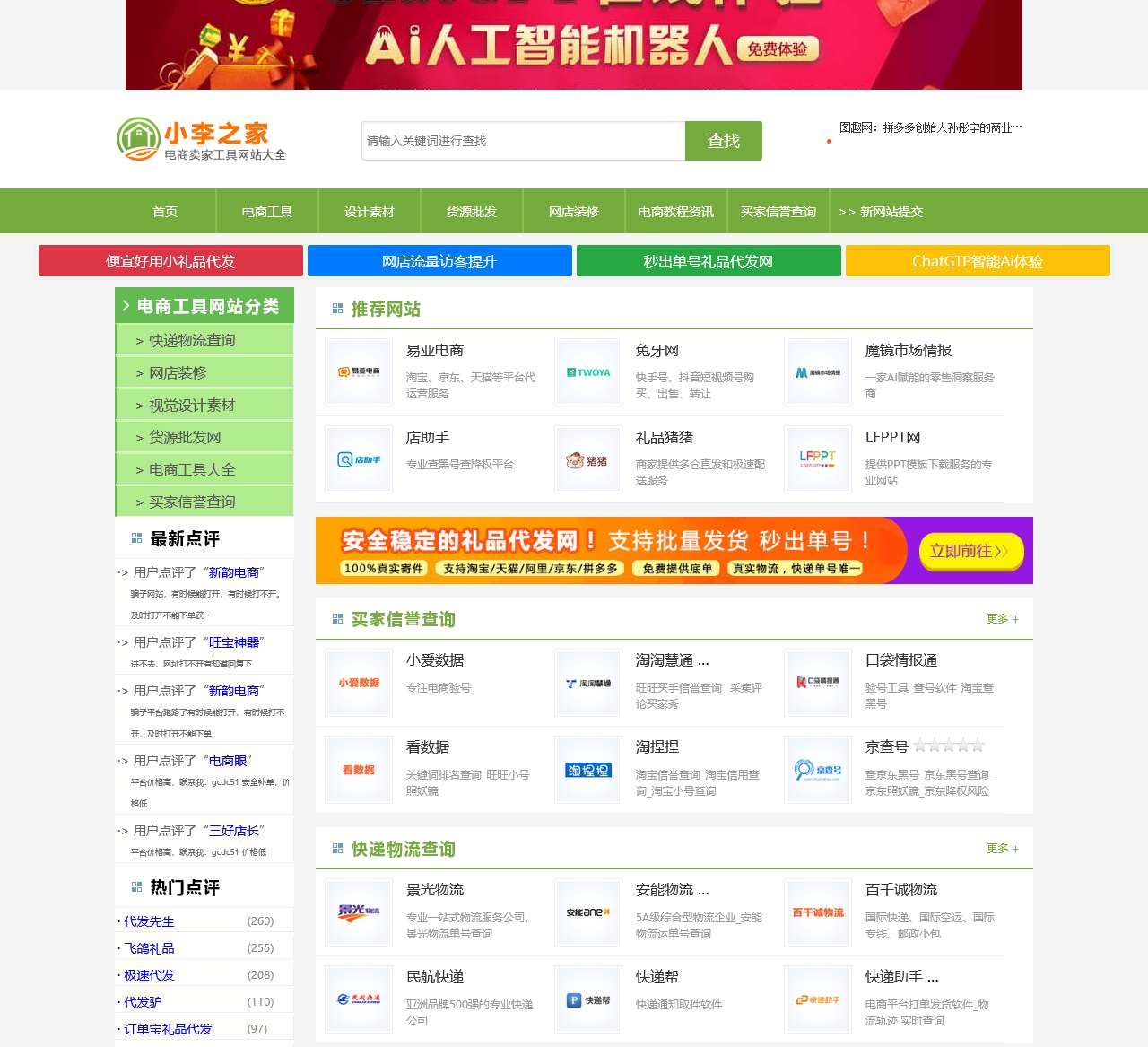Click 立即前往 on gift banner
1148x1047 pixels.
pyautogui.click(x=970, y=551)
